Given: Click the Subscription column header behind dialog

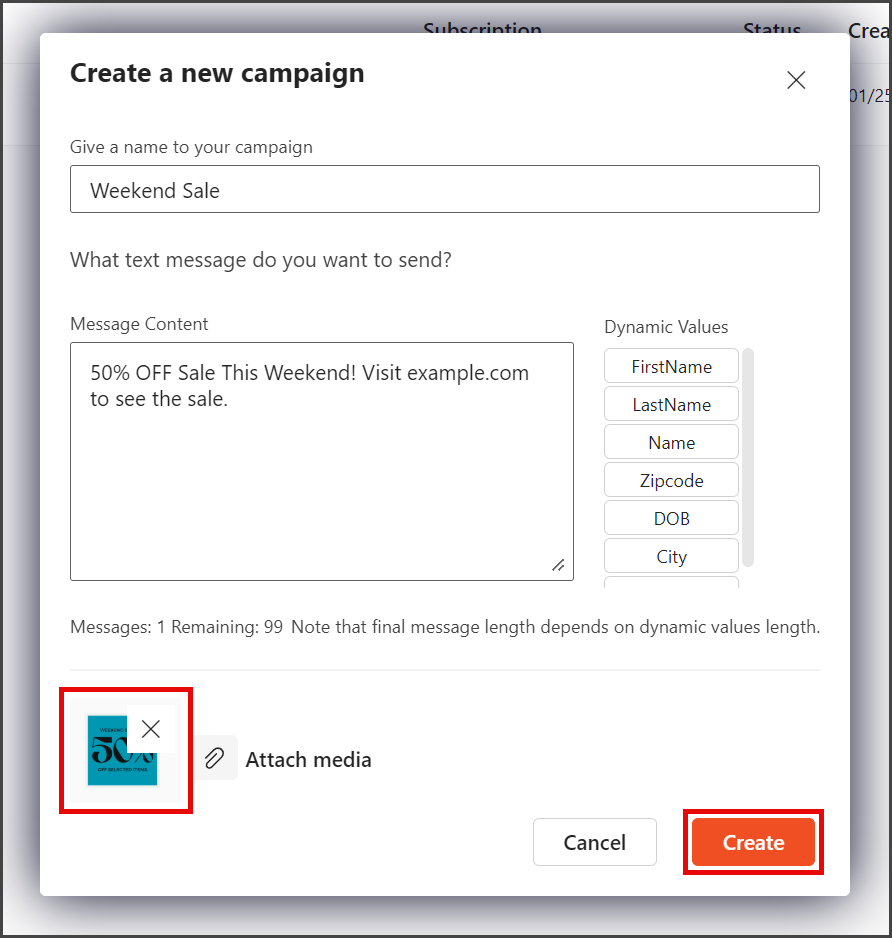Looking at the screenshot, I should [482, 28].
